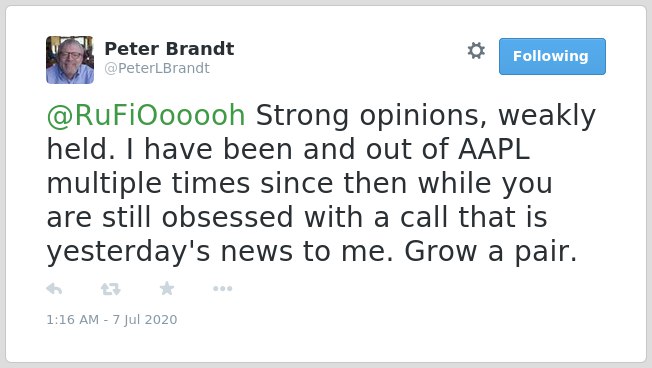The image size is (652, 368).
Task: Click the word AAPL in the tweet
Action: pos(494,149)
